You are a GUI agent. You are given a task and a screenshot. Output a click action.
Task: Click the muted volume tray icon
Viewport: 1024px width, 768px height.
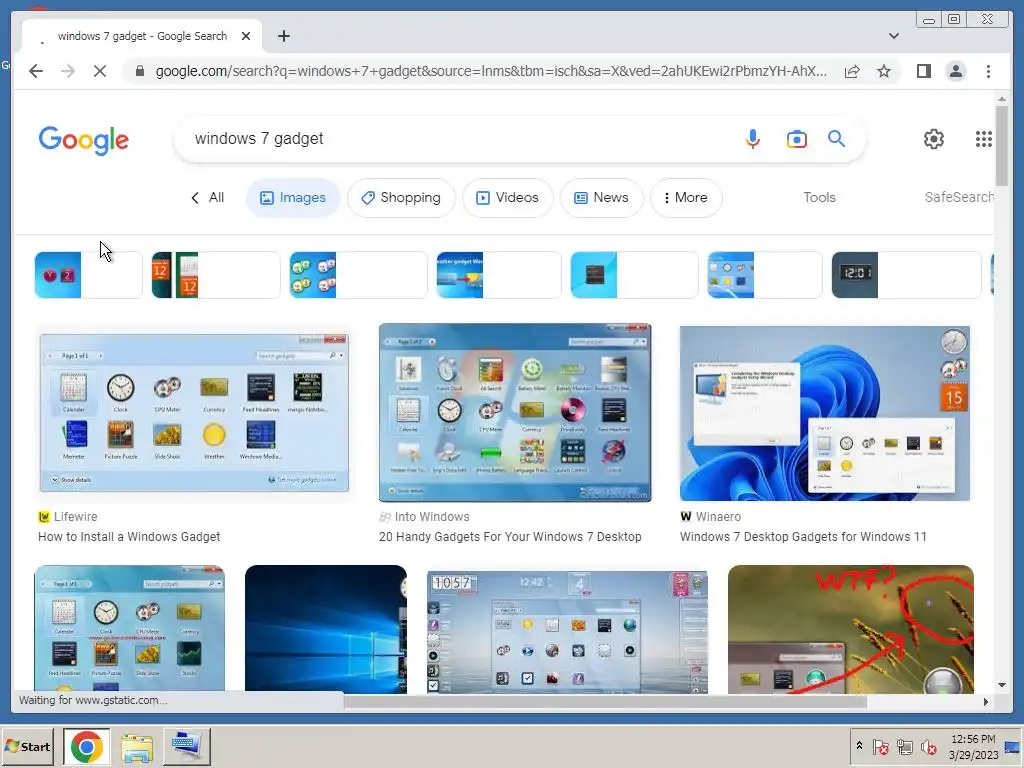tap(928, 746)
